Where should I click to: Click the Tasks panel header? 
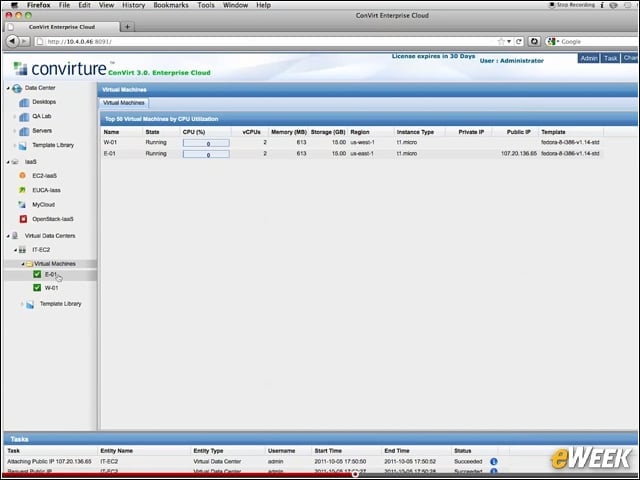click(x=320, y=439)
